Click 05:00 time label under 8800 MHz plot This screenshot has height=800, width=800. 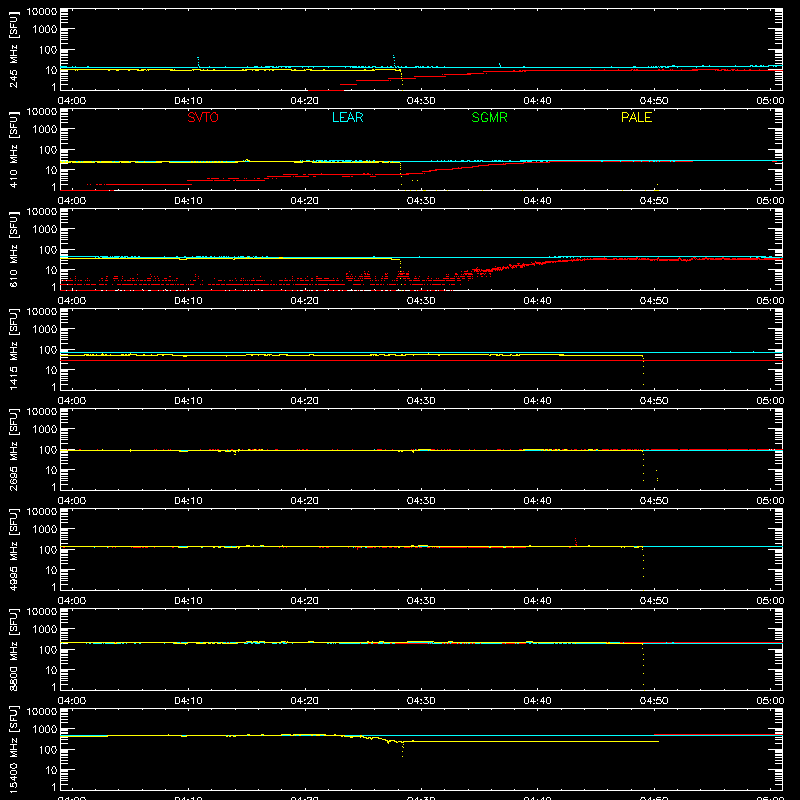tap(770, 701)
